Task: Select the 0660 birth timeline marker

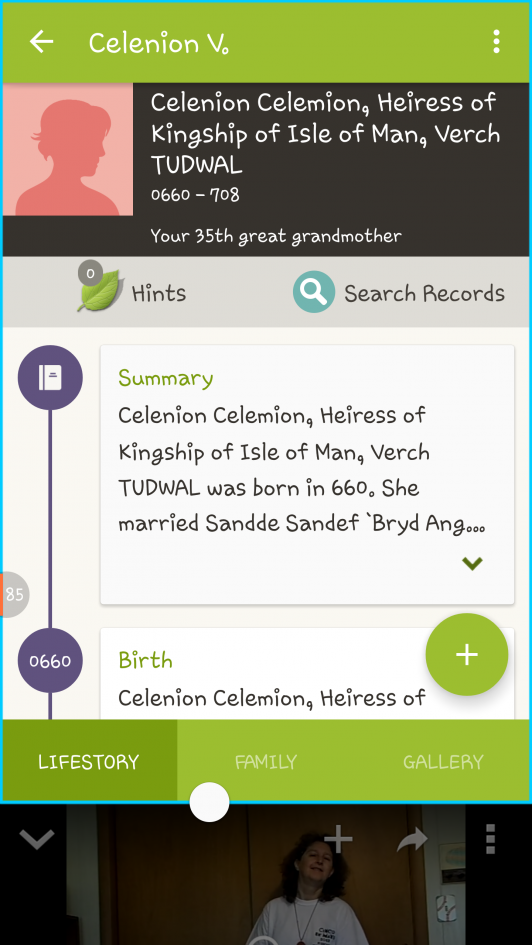Action: [50, 661]
